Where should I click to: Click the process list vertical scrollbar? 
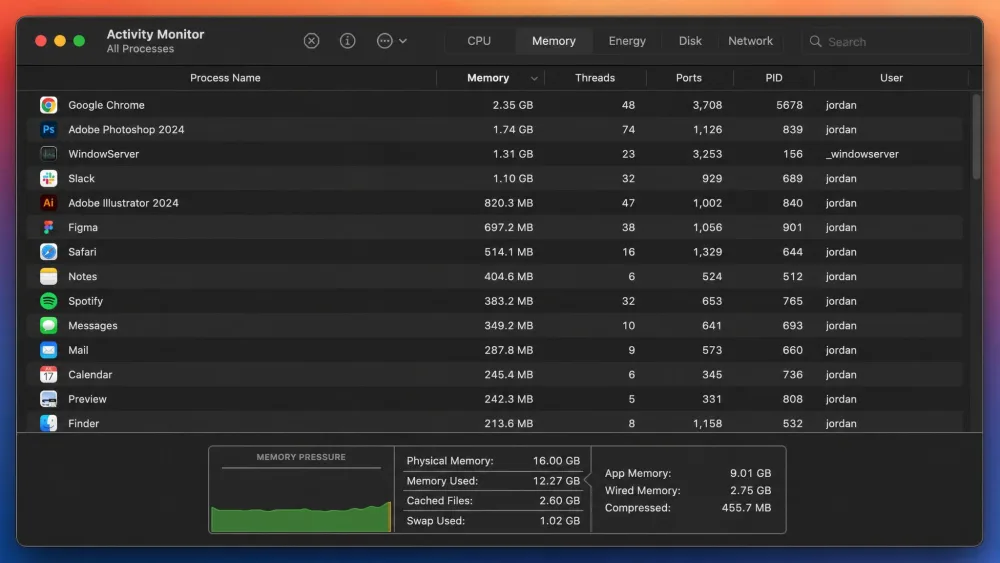tap(976, 137)
